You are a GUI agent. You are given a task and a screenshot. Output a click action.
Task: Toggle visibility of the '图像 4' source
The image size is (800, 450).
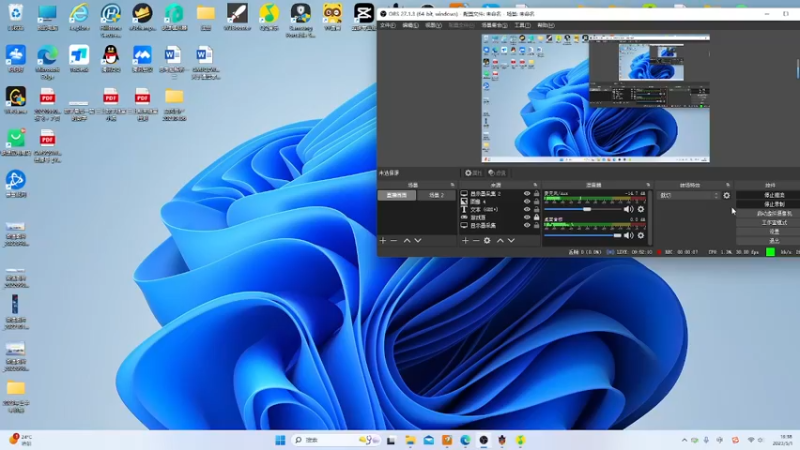(x=527, y=202)
